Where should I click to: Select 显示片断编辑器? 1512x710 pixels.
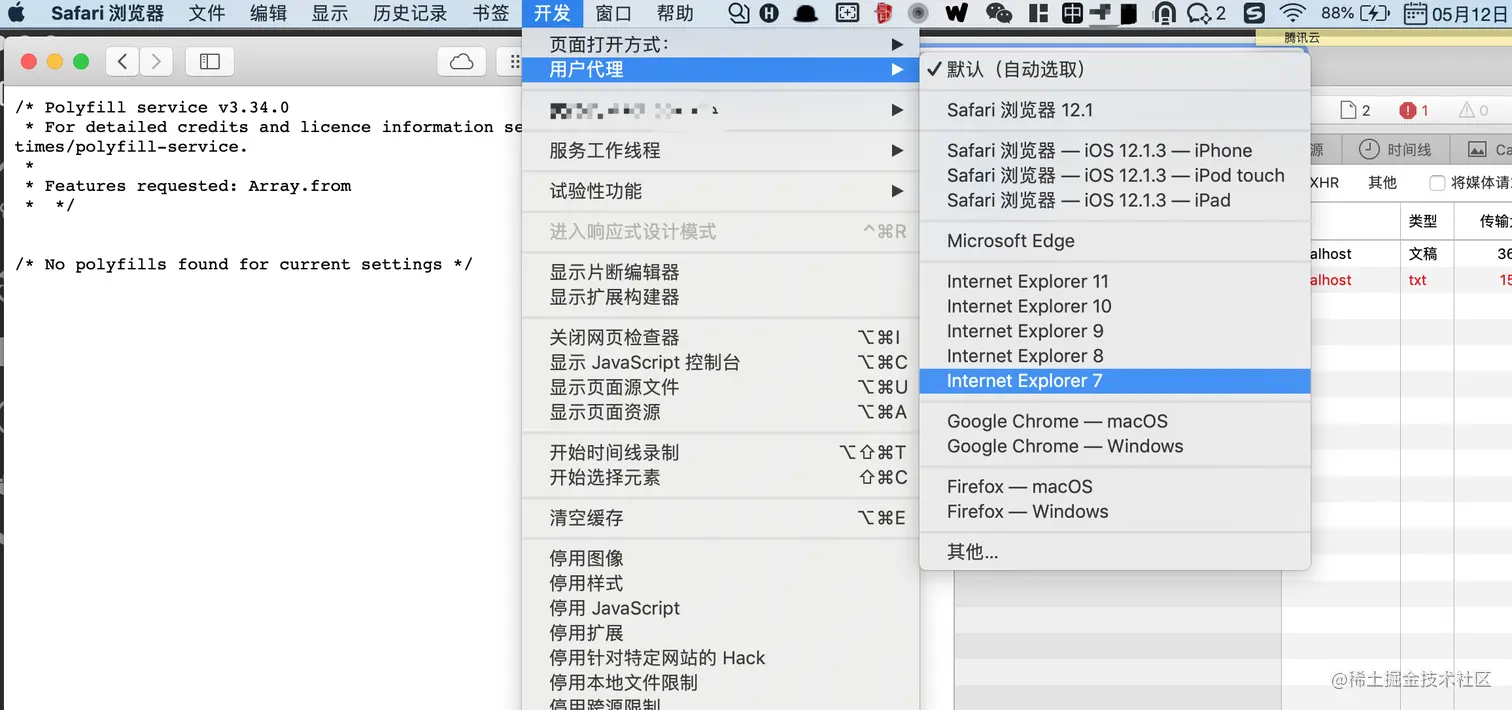720,272
